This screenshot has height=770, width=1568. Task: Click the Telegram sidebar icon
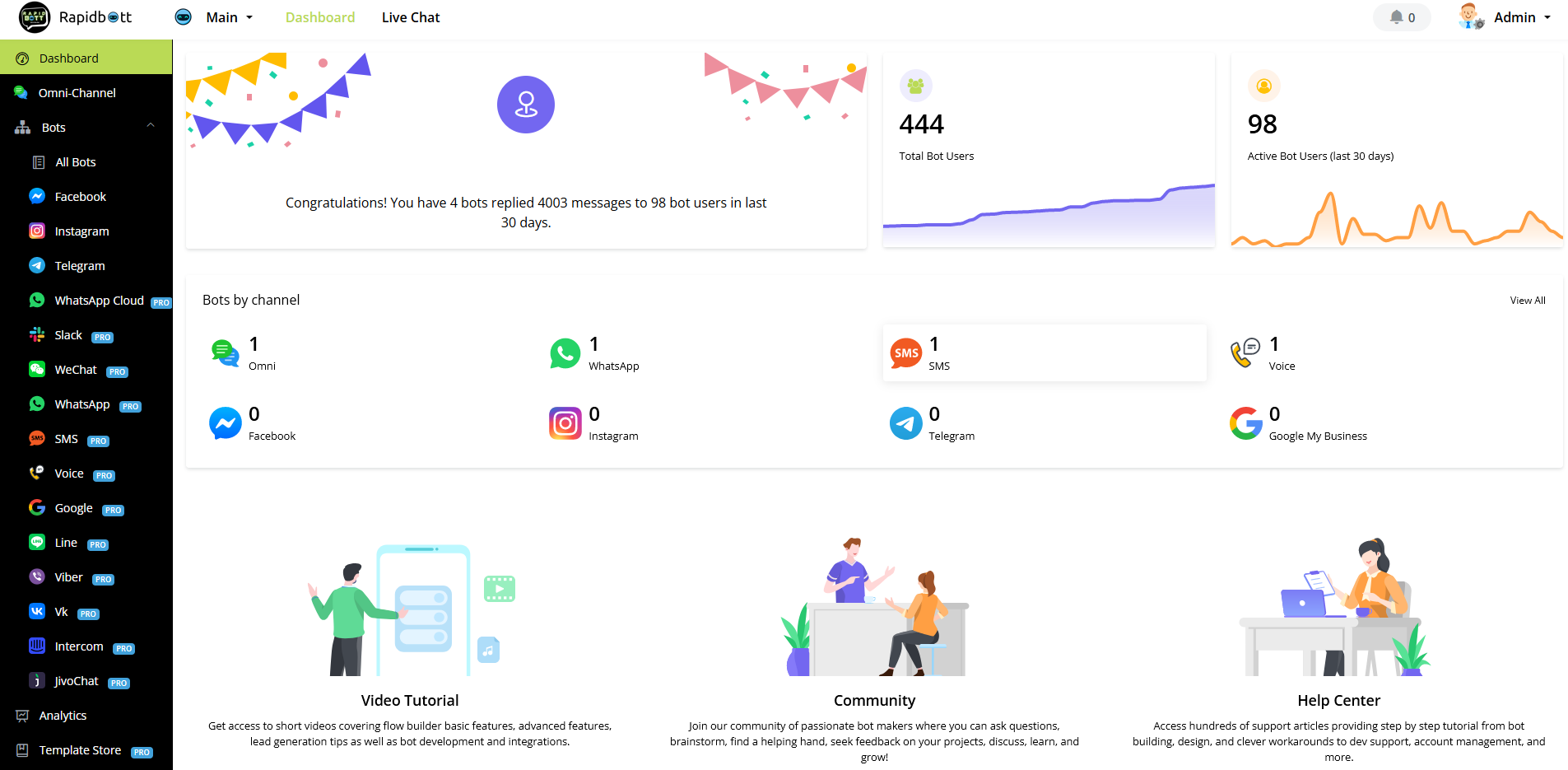pyautogui.click(x=37, y=265)
